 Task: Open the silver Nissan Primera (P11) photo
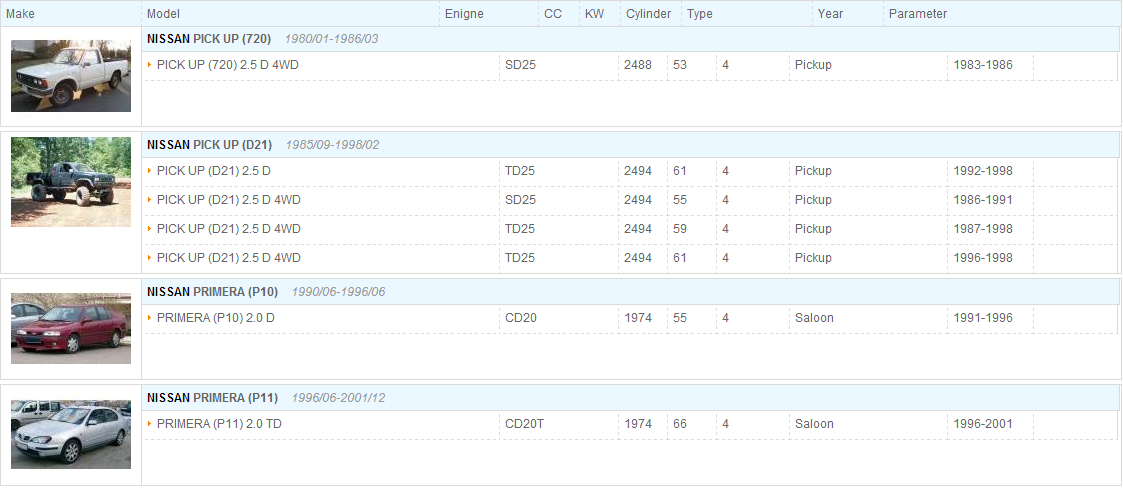(71, 434)
